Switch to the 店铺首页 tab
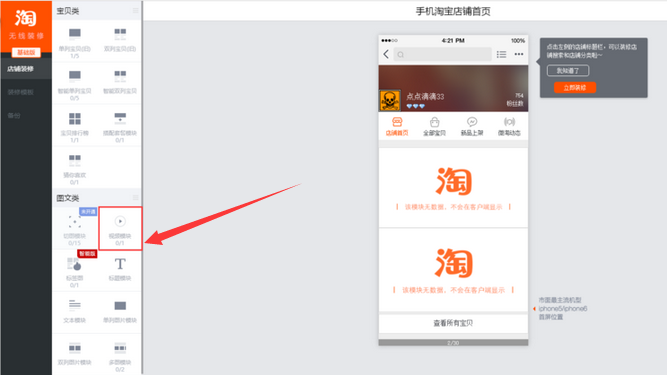The width and height of the screenshot is (667, 375). click(x=397, y=127)
